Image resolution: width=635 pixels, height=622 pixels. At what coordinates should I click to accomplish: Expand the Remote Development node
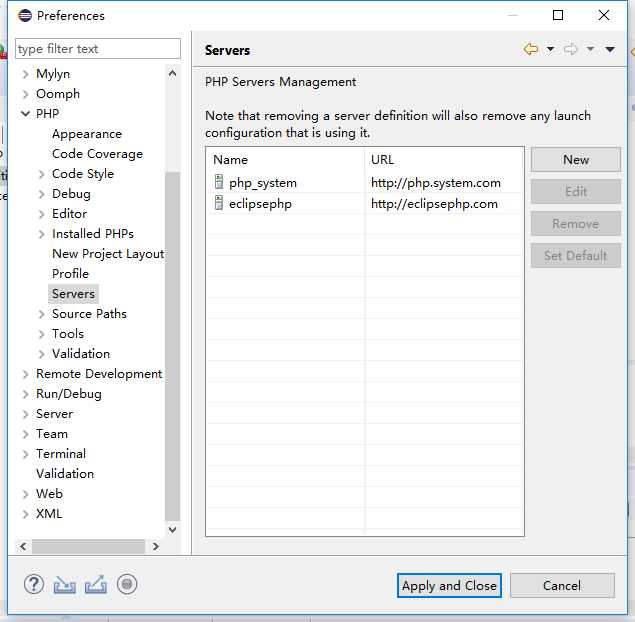pyautogui.click(x=26, y=374)
